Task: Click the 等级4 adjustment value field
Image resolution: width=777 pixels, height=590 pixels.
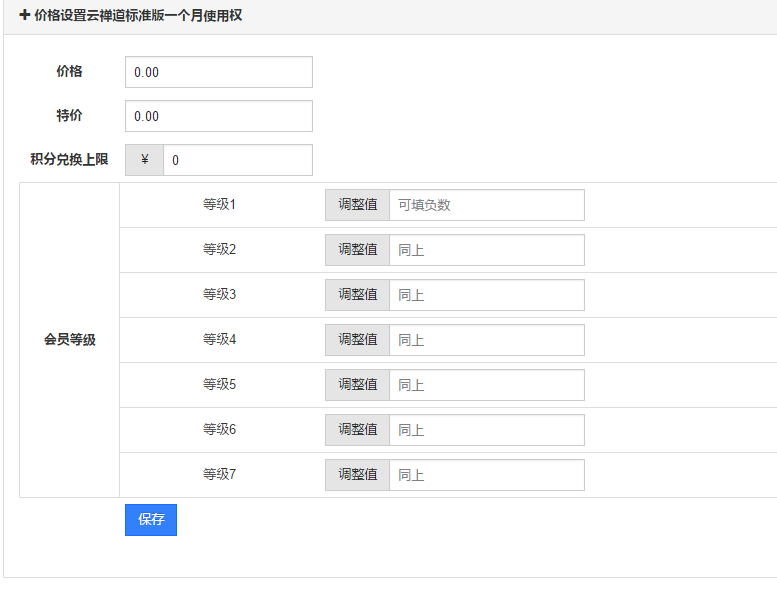Action: coord(486,340)
